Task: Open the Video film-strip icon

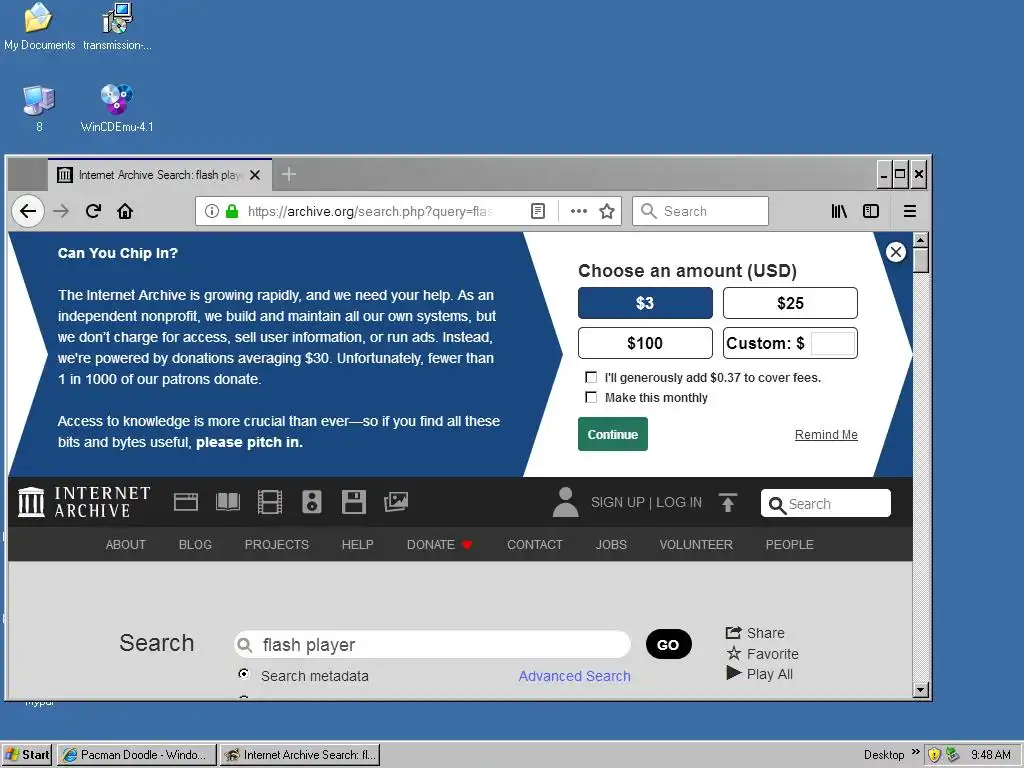Action: click(270, 502)
